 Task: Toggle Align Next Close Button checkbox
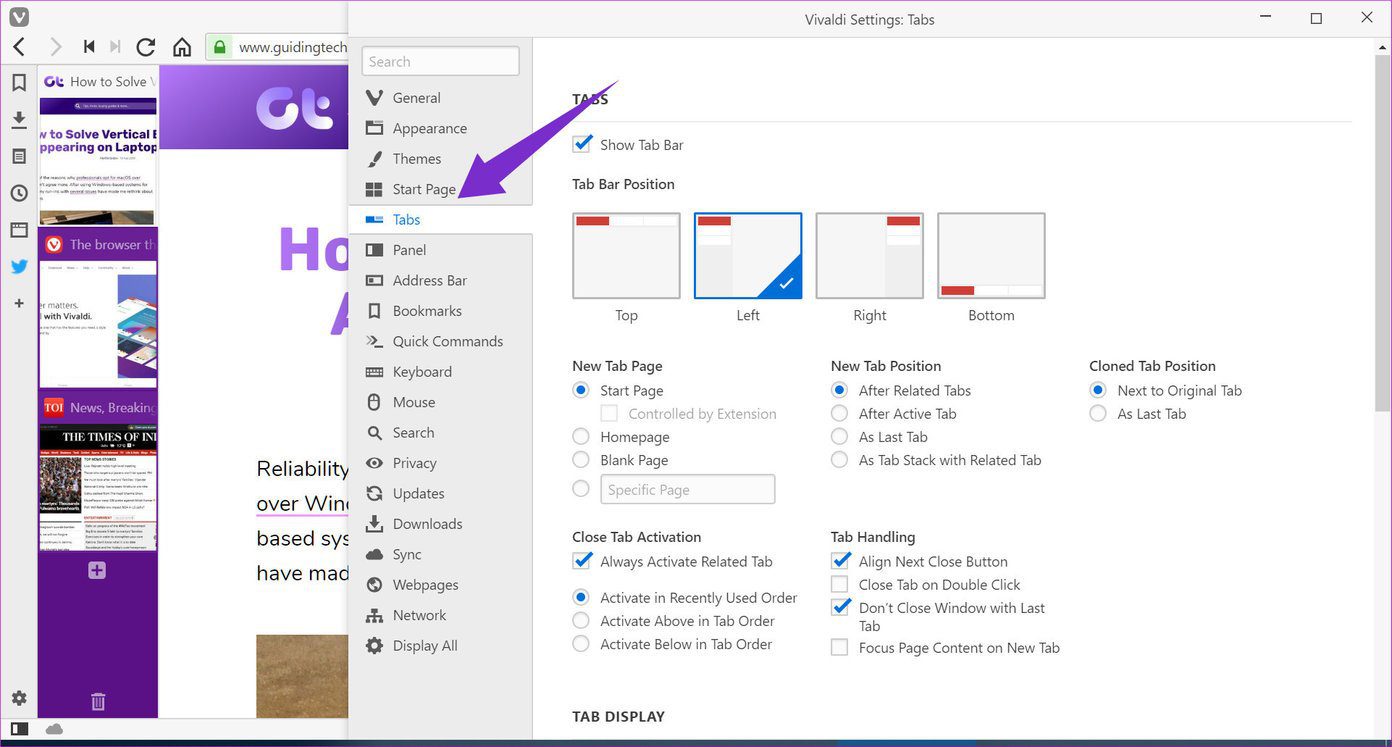click(840, 561)
